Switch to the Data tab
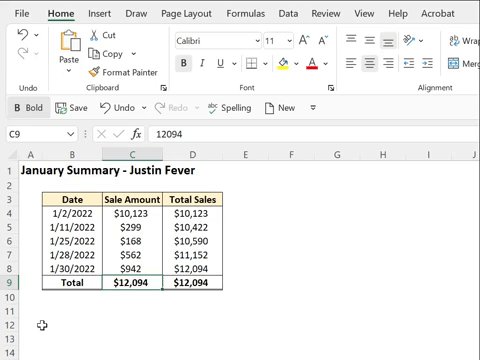Screen dimensions: 480x360 click(x=288, y=14)
